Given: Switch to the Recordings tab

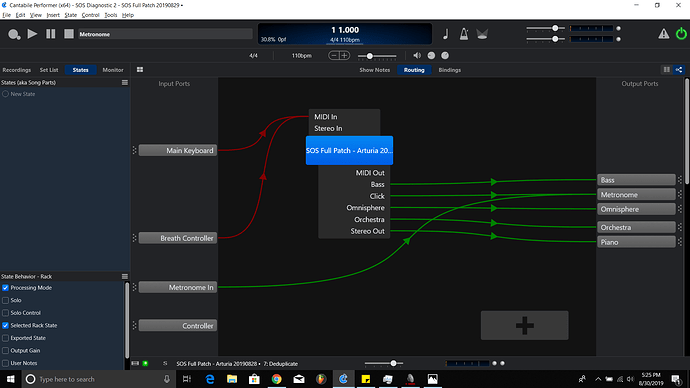Looking at the screenshot, I should pyautogui.click(x=17, y=70).
